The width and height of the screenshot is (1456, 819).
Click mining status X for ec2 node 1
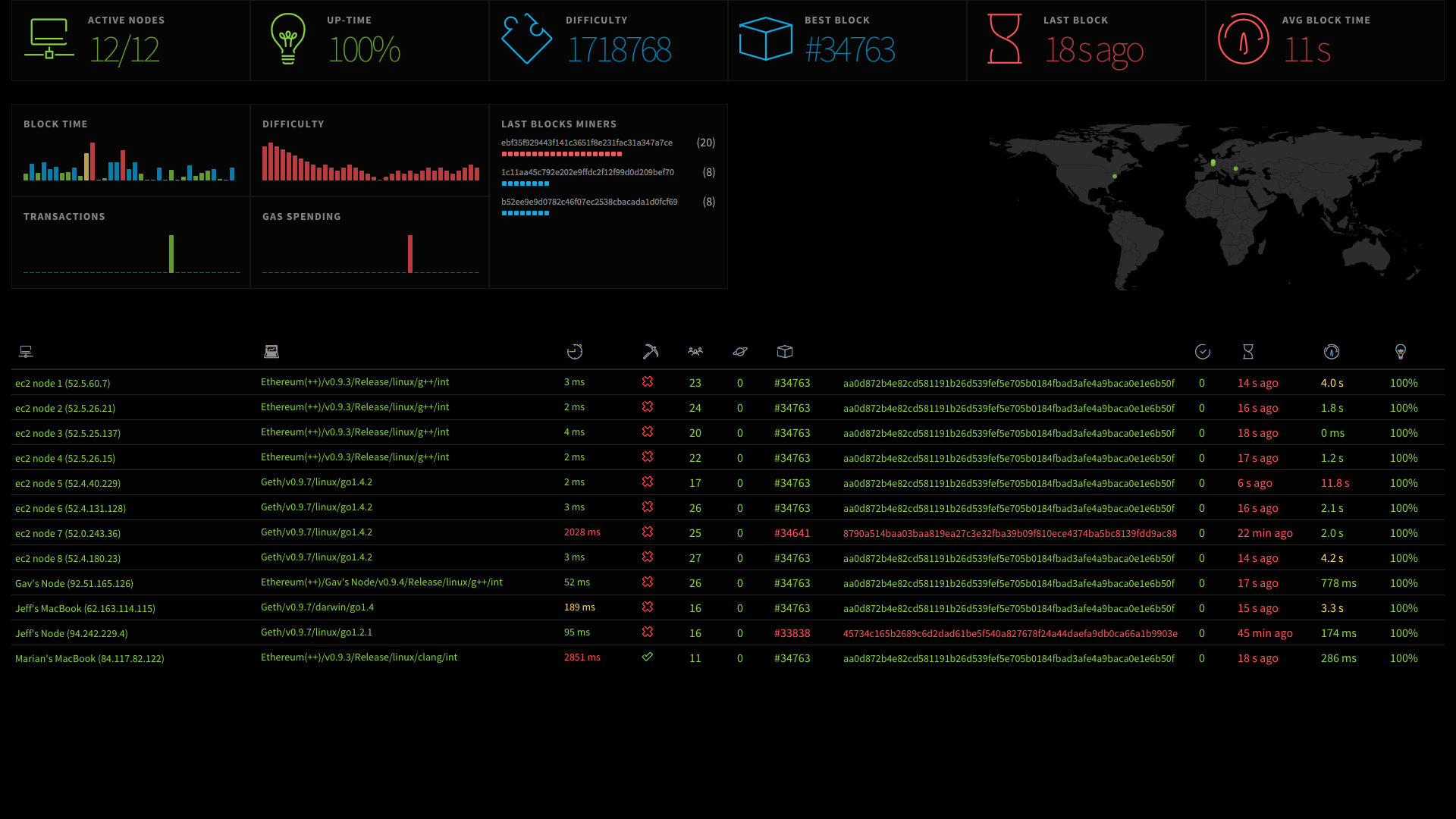(x=648, y=382)
